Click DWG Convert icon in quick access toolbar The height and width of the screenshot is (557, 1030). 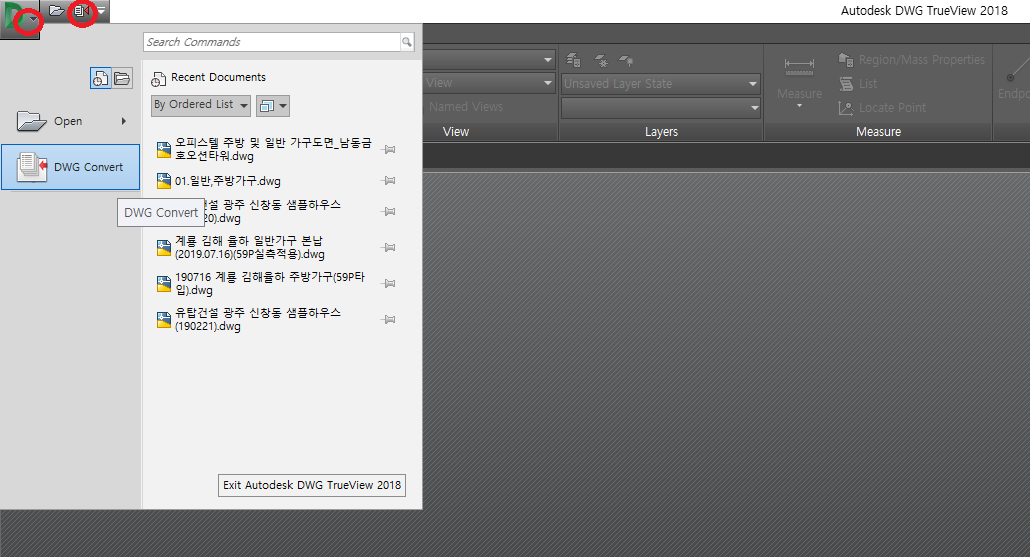click(81, 11)
